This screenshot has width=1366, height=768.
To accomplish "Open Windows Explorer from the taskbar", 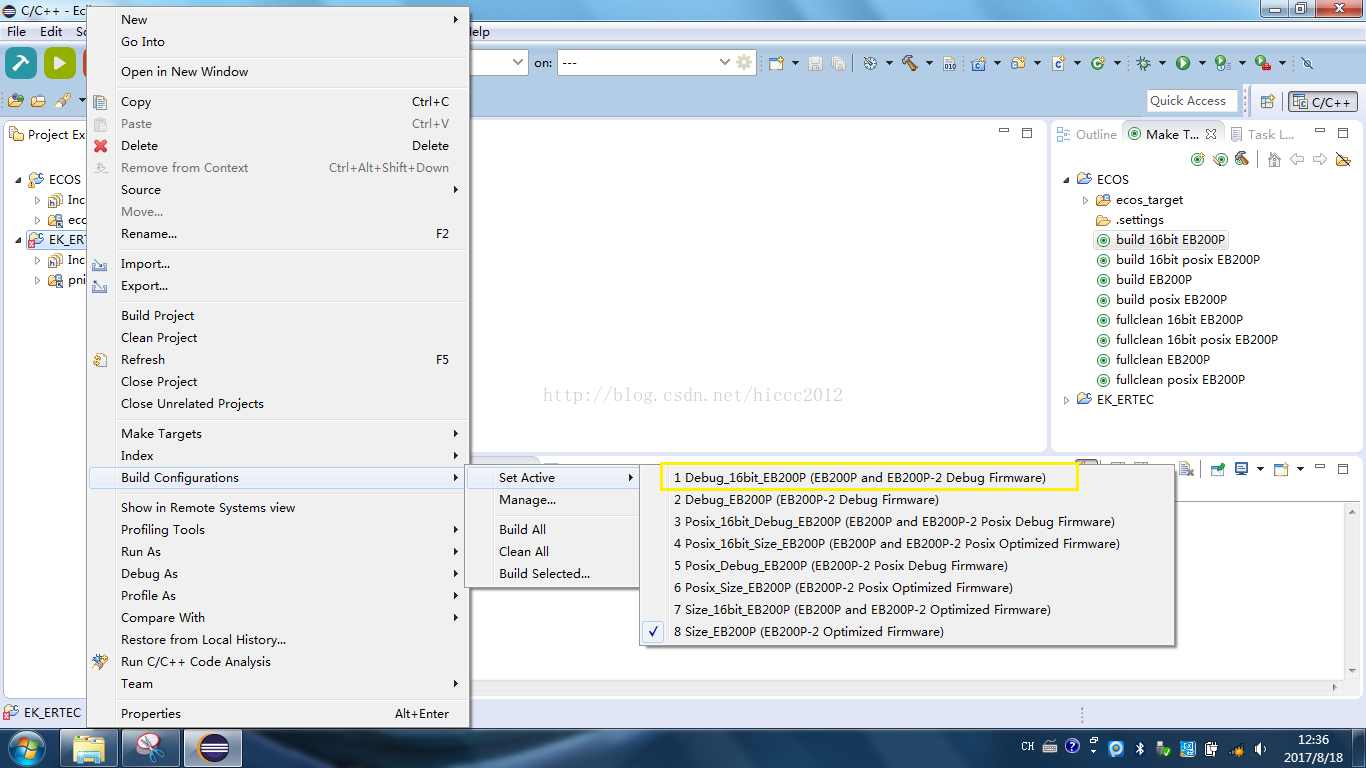I will (90, 747).
